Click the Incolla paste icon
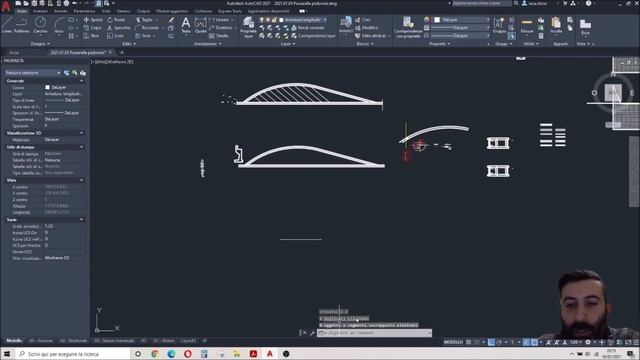This screenshot has height=360, width=640. coord(556,25)
